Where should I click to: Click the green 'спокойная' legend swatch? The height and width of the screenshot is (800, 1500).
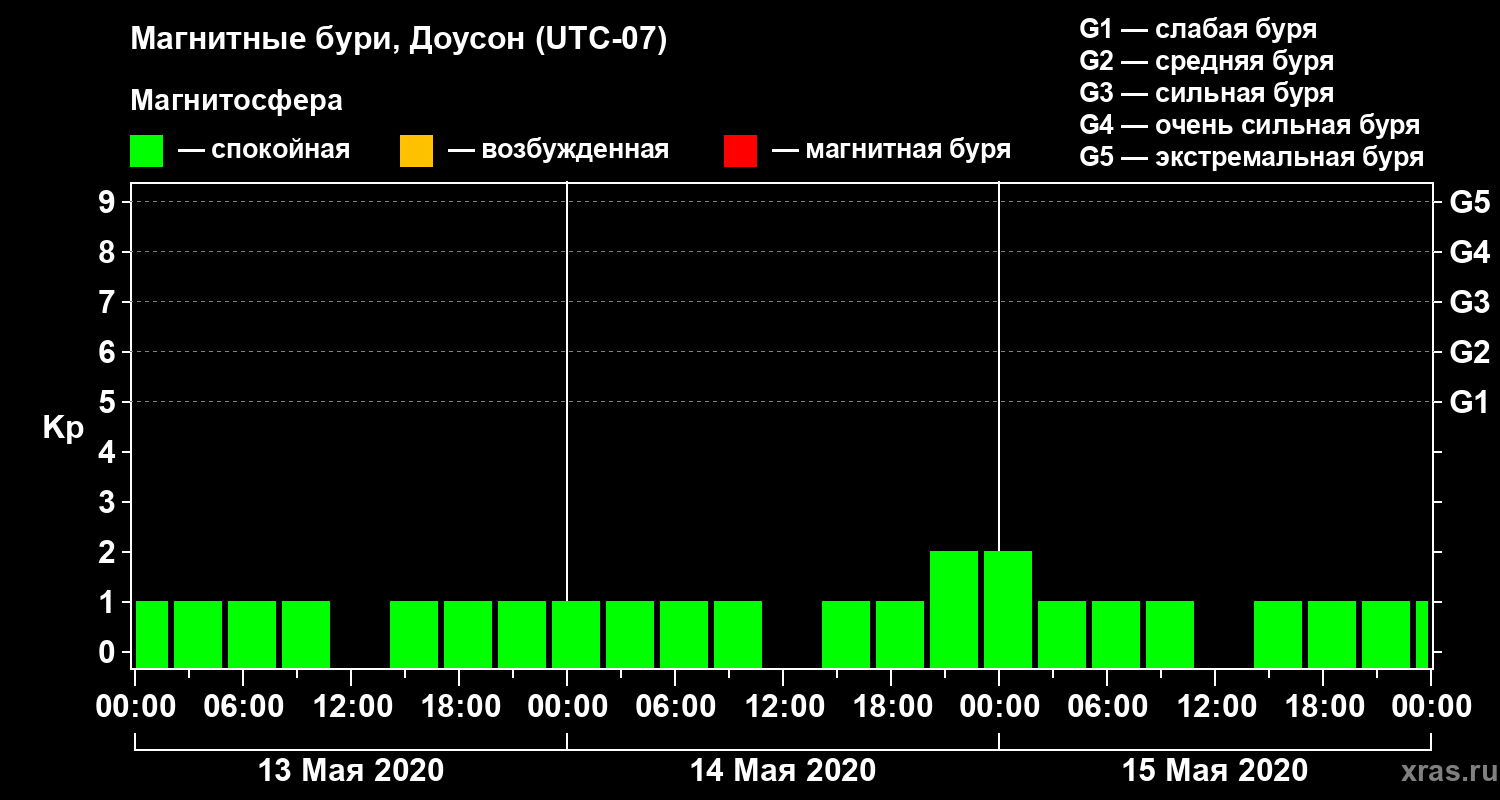[x=146, y=151]
